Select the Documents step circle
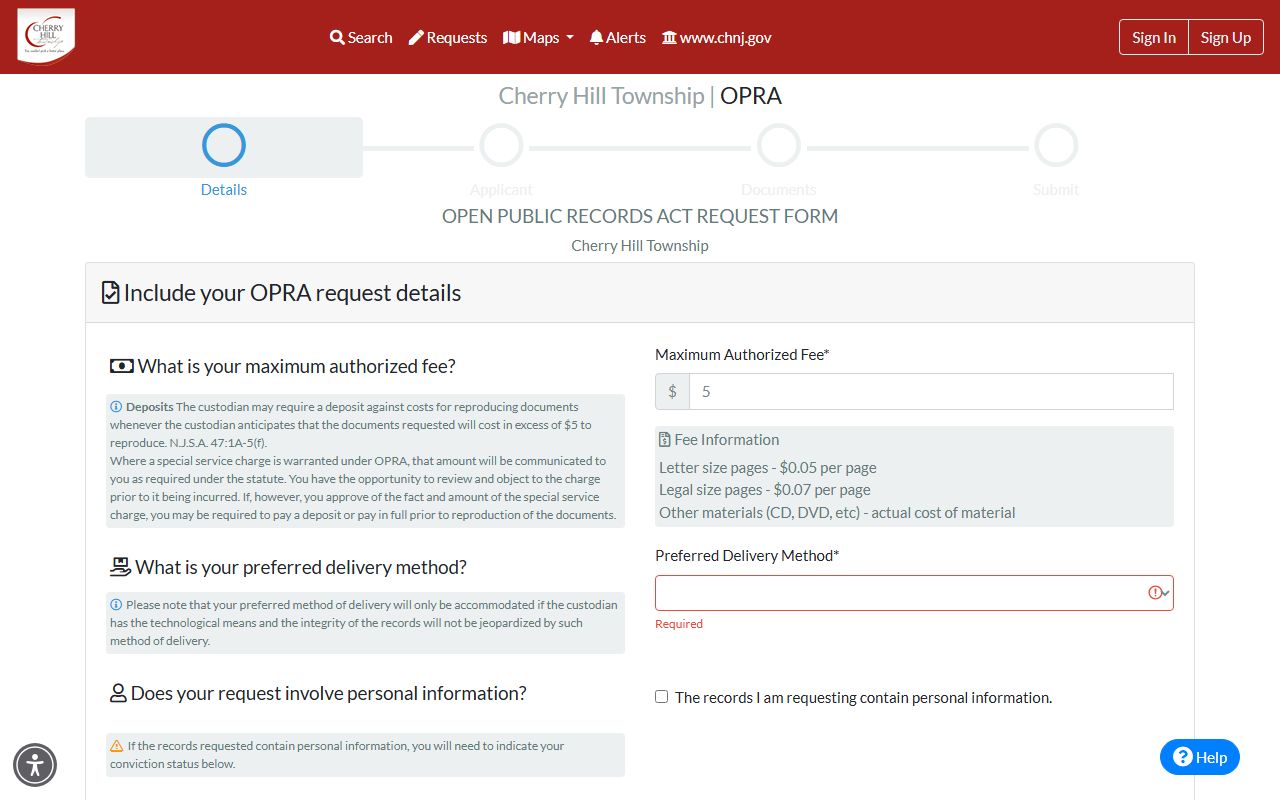Screen dimensions: 1280x800 tap(779, 145)
